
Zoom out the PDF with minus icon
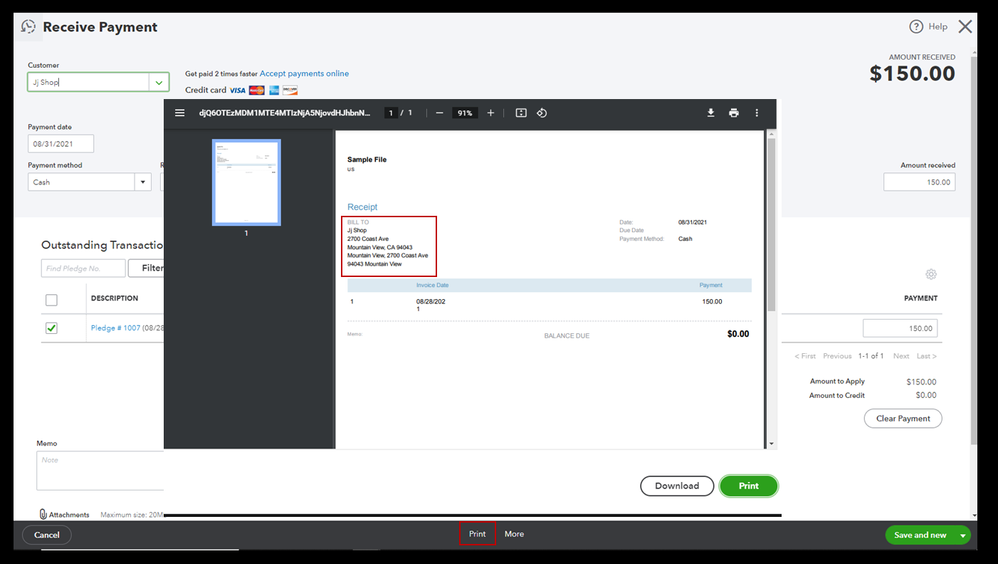(439, 113)
